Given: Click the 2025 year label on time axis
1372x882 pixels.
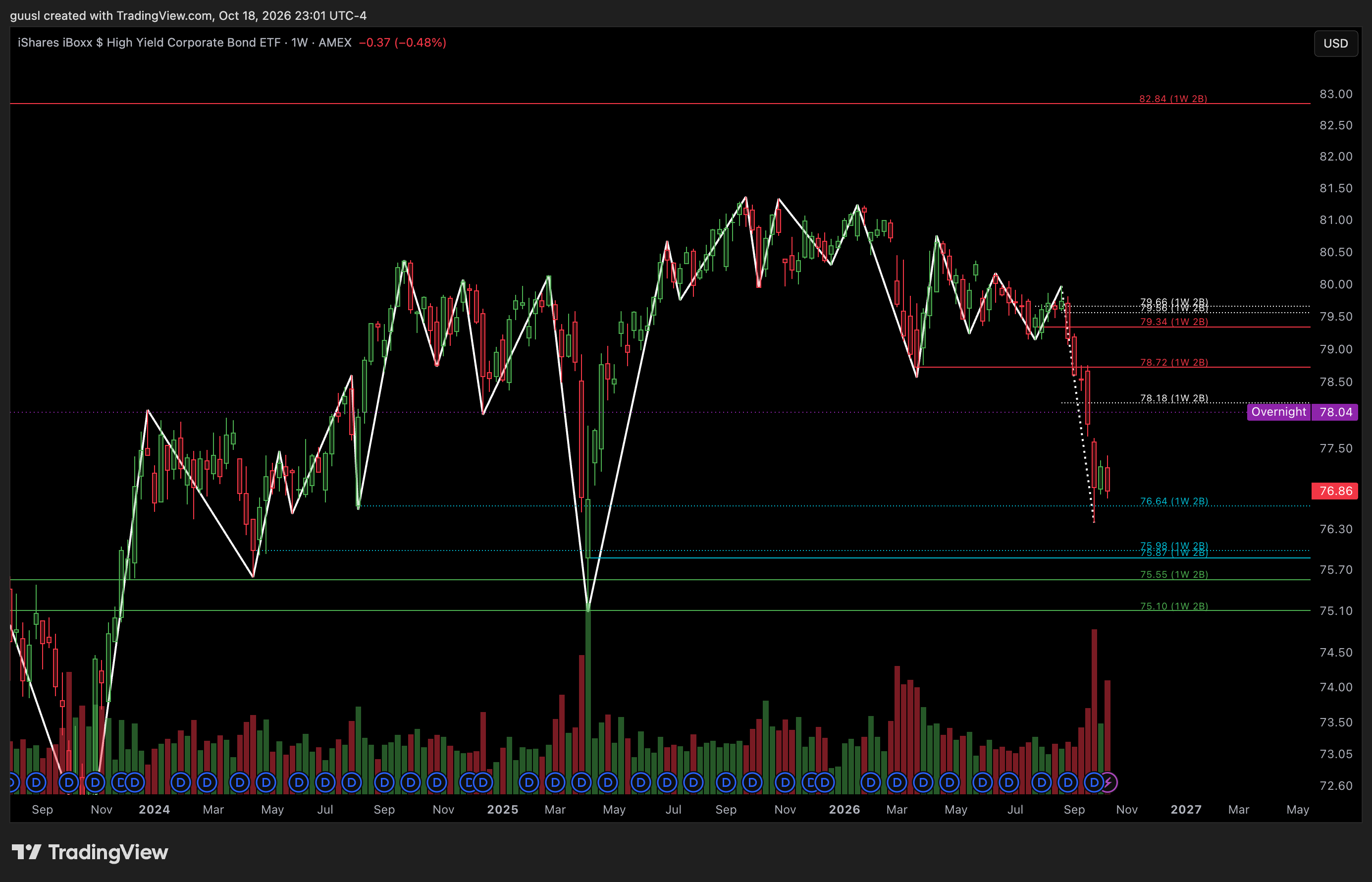Looking at the screenshot, I should pos(503,809).
